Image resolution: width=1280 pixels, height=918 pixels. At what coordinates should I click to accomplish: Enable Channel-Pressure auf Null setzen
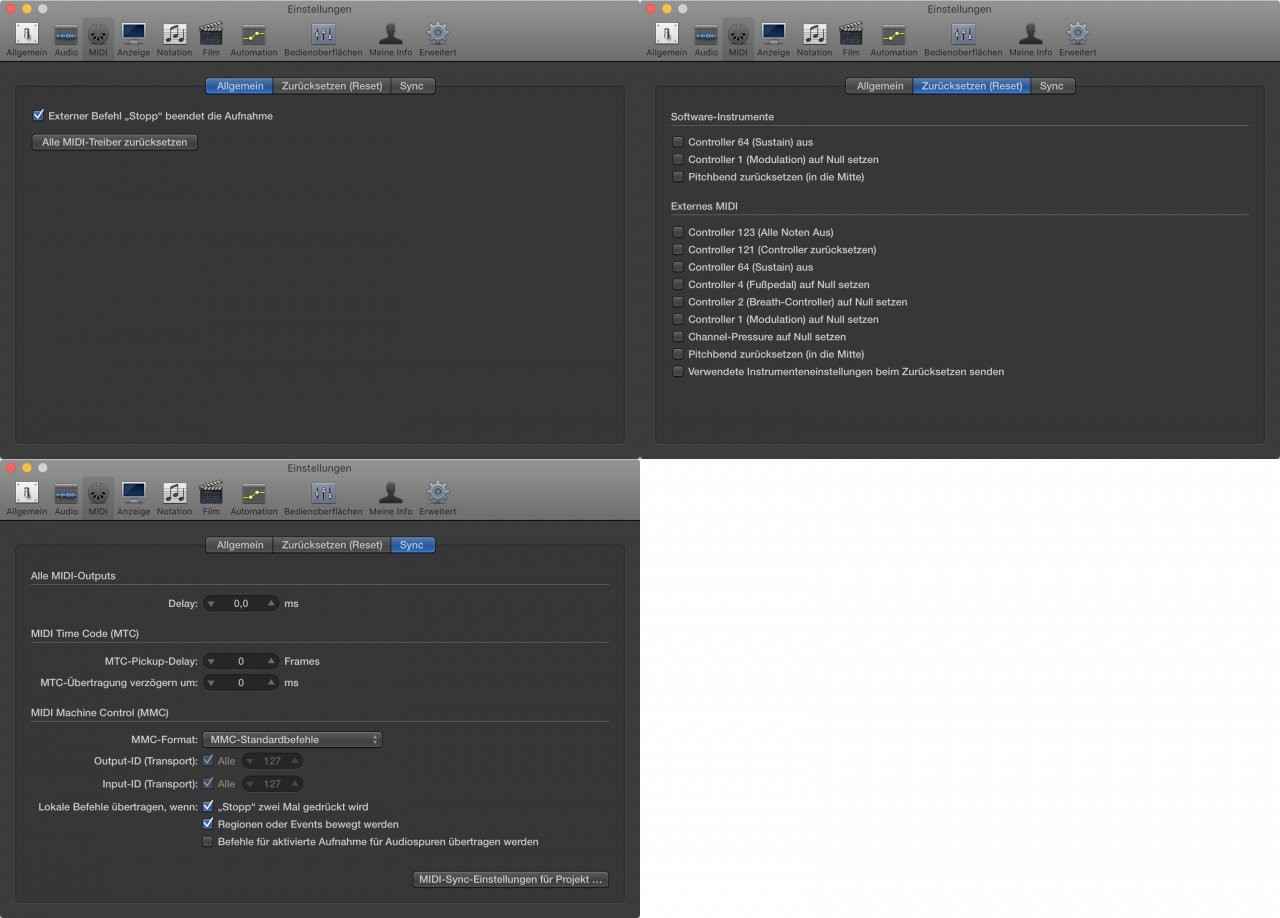tap(678, 337)
